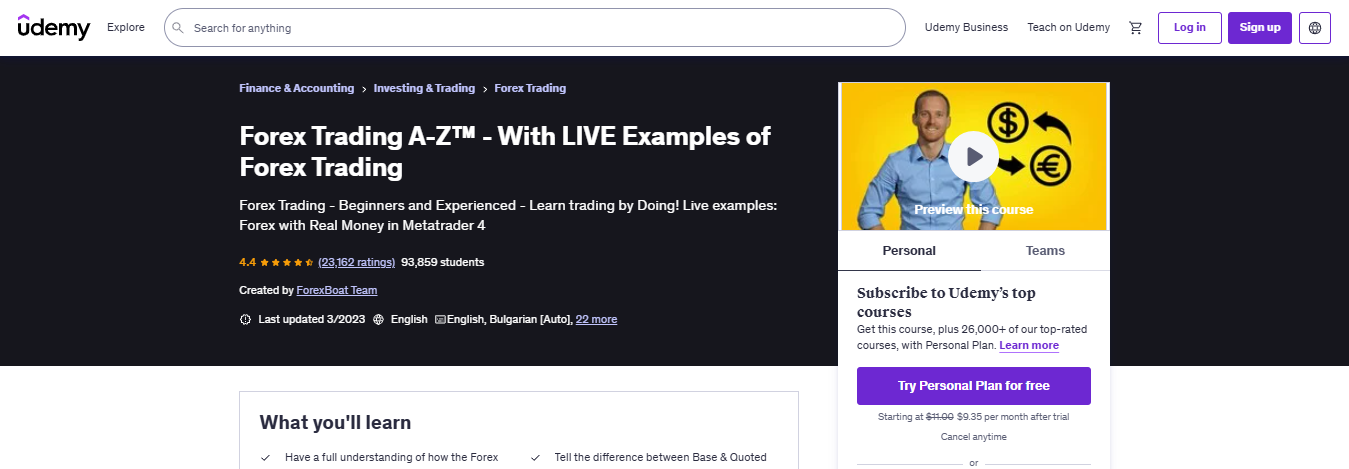Click the Learn more link
1349x469 pixels.
point(1029,345)
